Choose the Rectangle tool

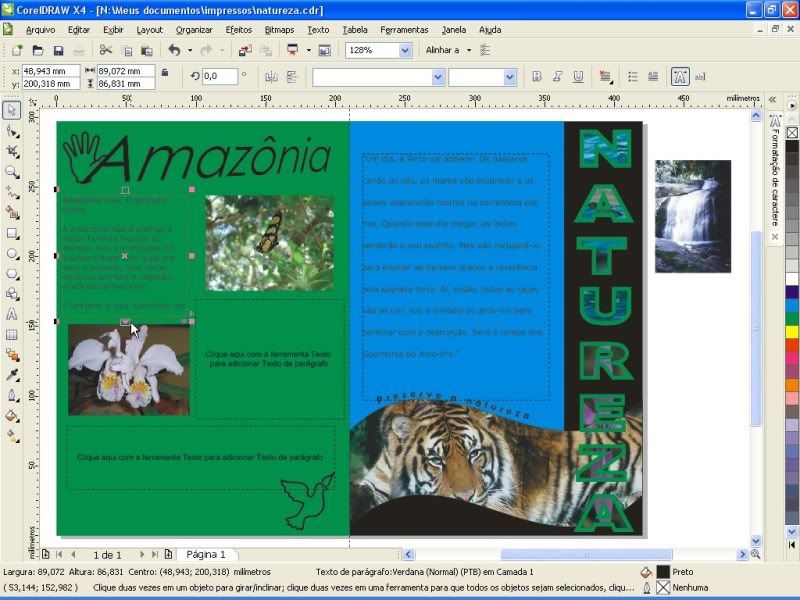(x=12, y=233)
